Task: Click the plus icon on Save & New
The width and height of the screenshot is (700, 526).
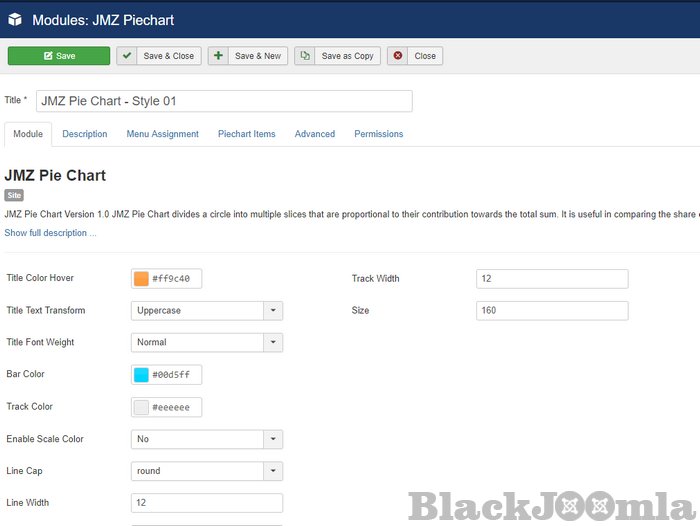Action: coord(219,56)
